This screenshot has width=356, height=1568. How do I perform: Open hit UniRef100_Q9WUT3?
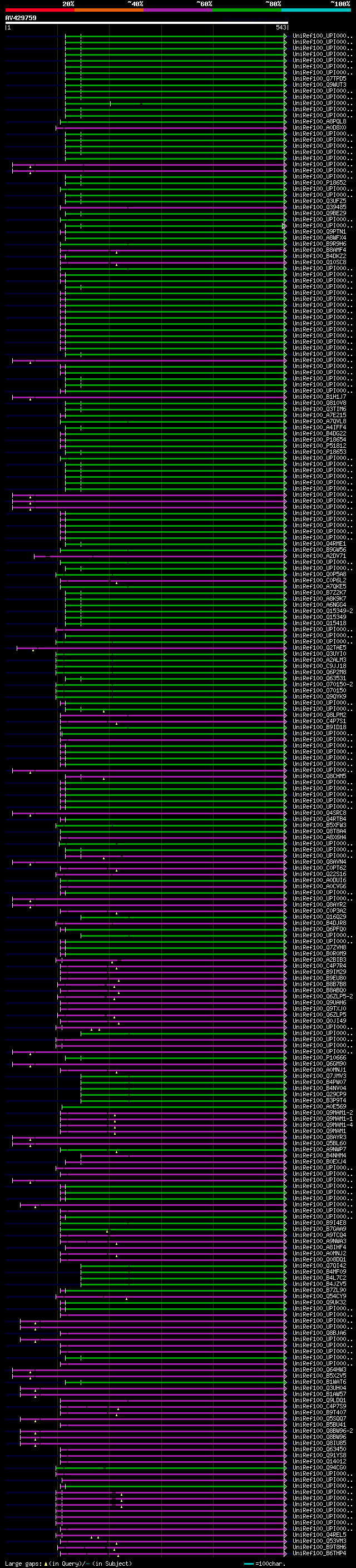(319, 85)
